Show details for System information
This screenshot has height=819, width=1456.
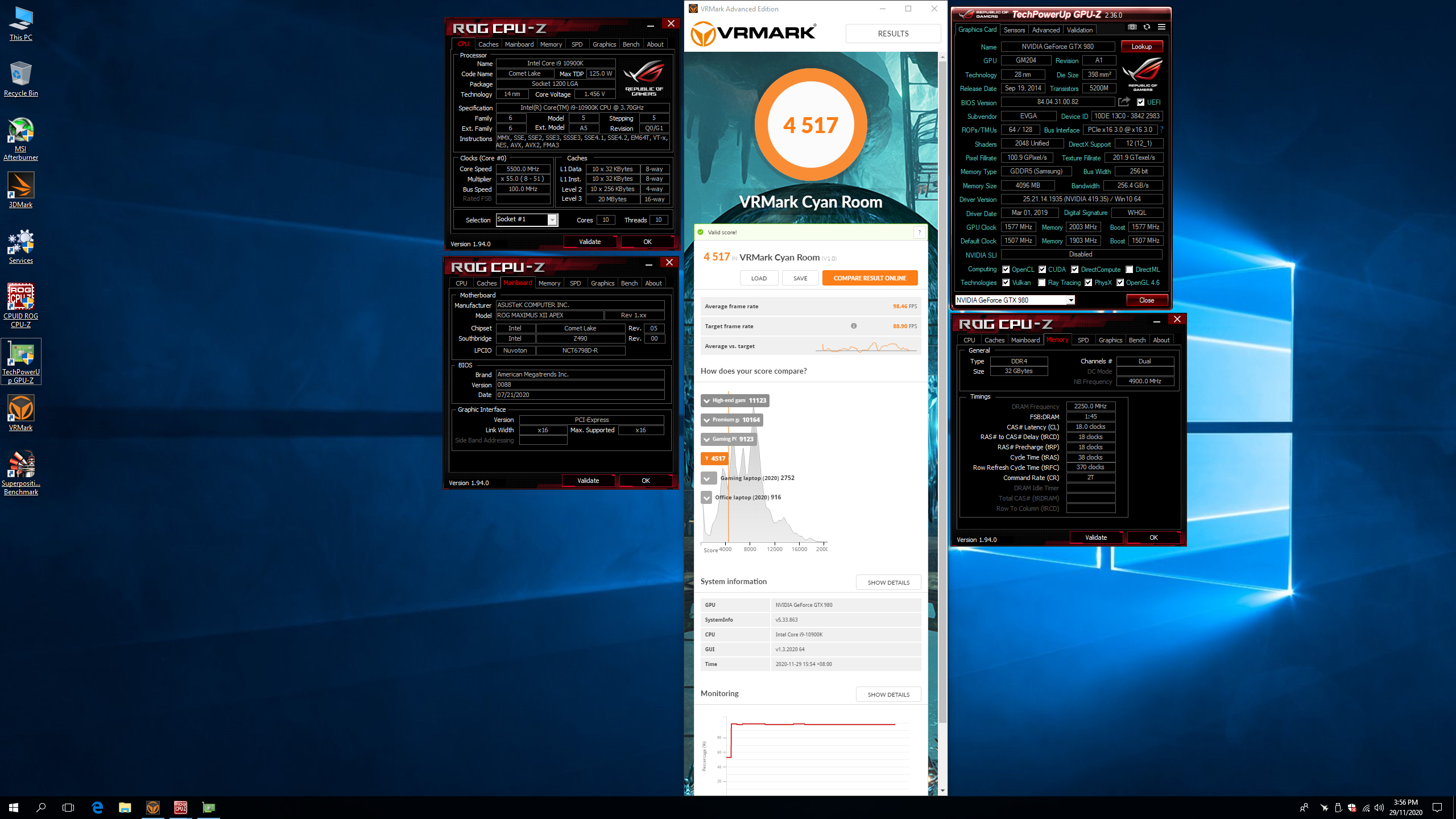(888, 582)
